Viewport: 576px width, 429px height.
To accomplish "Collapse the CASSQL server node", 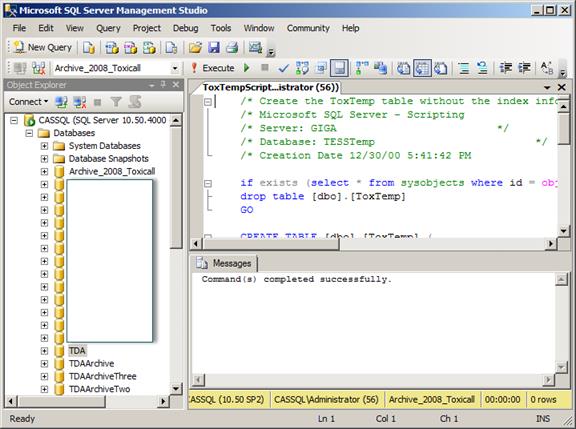I will click(14, 120).
